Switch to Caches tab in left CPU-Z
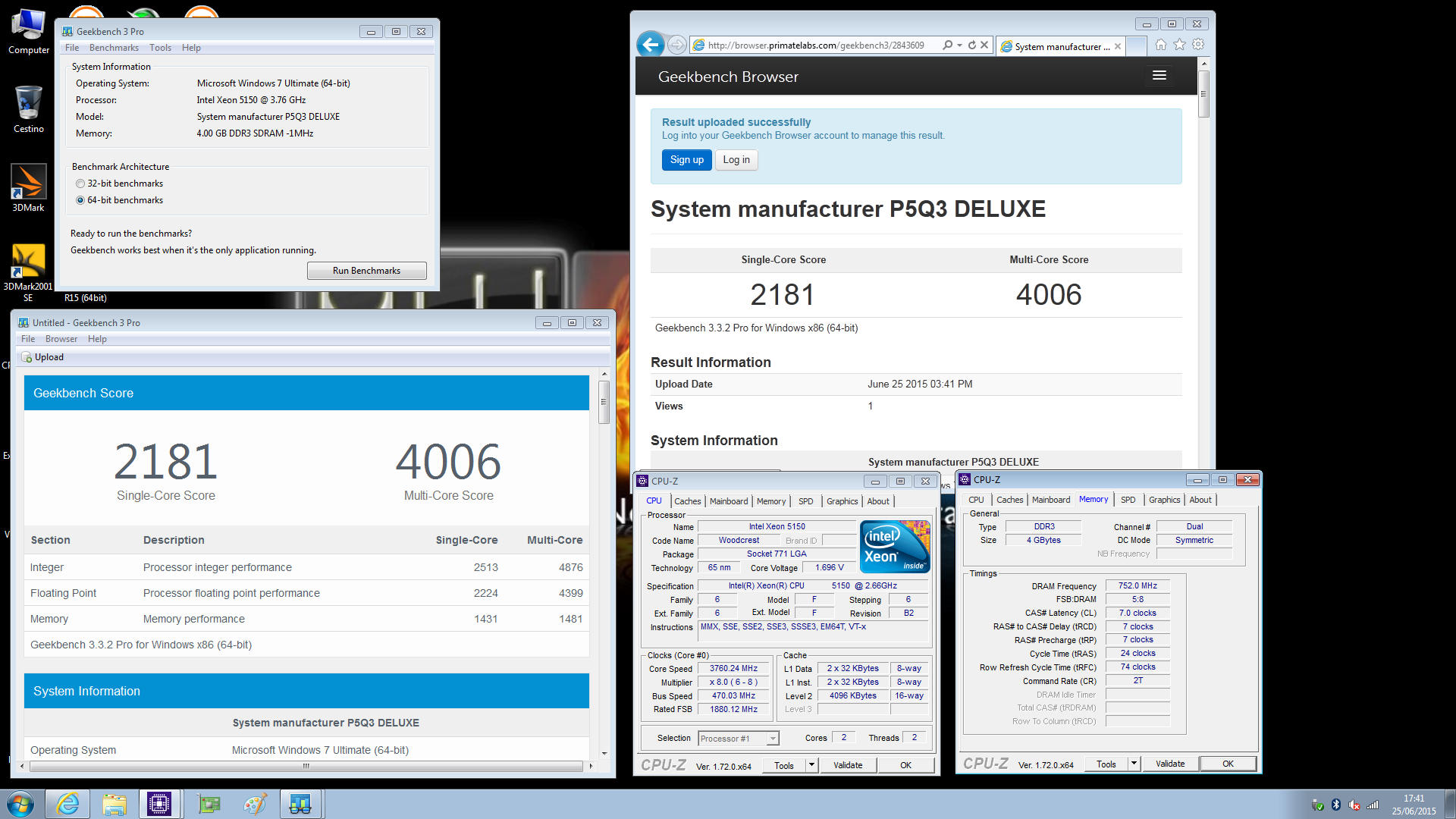 pyautogui.click(x=688, y=501)
